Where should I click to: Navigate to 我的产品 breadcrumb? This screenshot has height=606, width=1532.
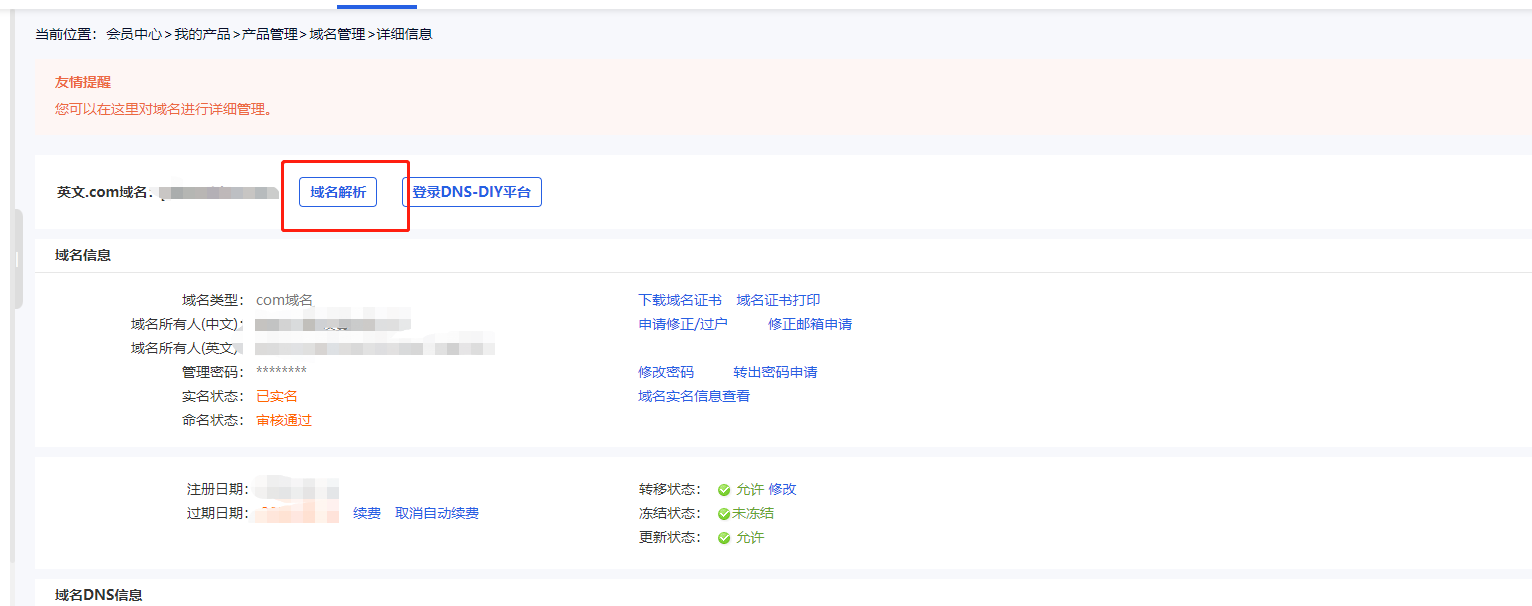pyautogui.click(x=202, y=34)
